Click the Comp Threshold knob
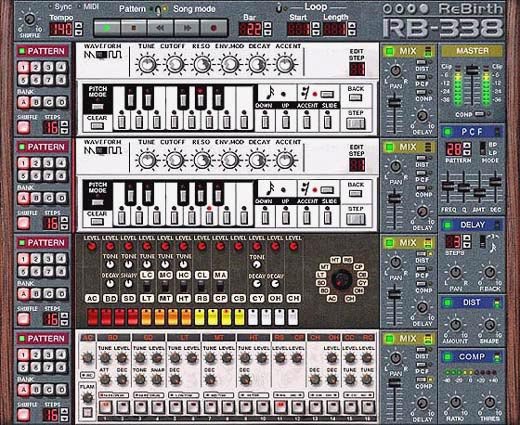Image resolution: width=520 pixels, height=425 pixels. [489, 402]
